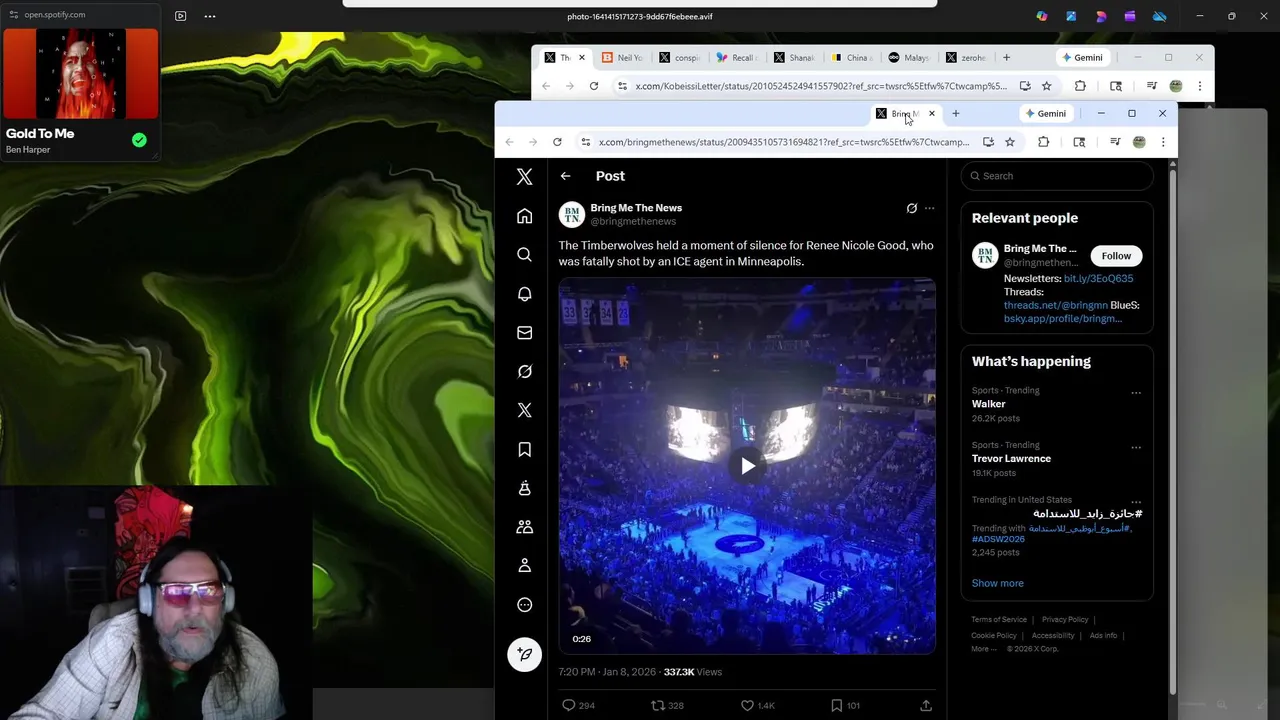The height and width of the screenshot is (720, 1280).
Task: Open extensions puzzle icon in front browser
Action: 1043,142
